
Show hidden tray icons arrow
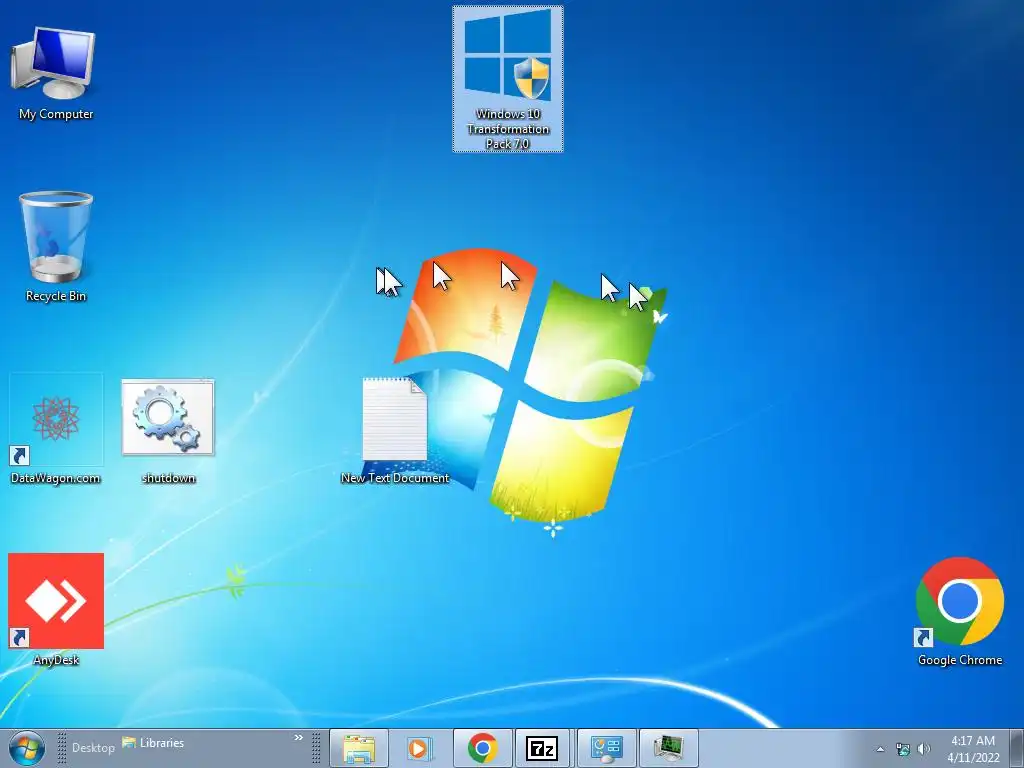(x=880, y=749)
